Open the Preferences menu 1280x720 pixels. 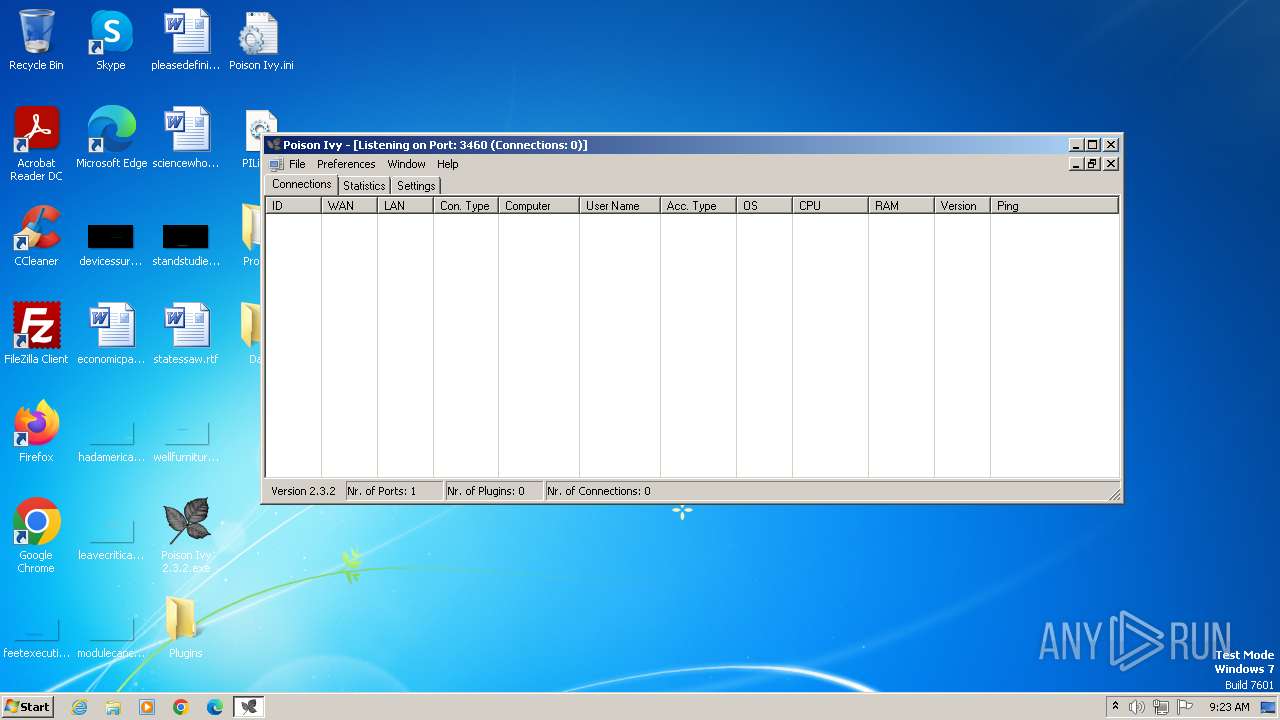[346, 164]
